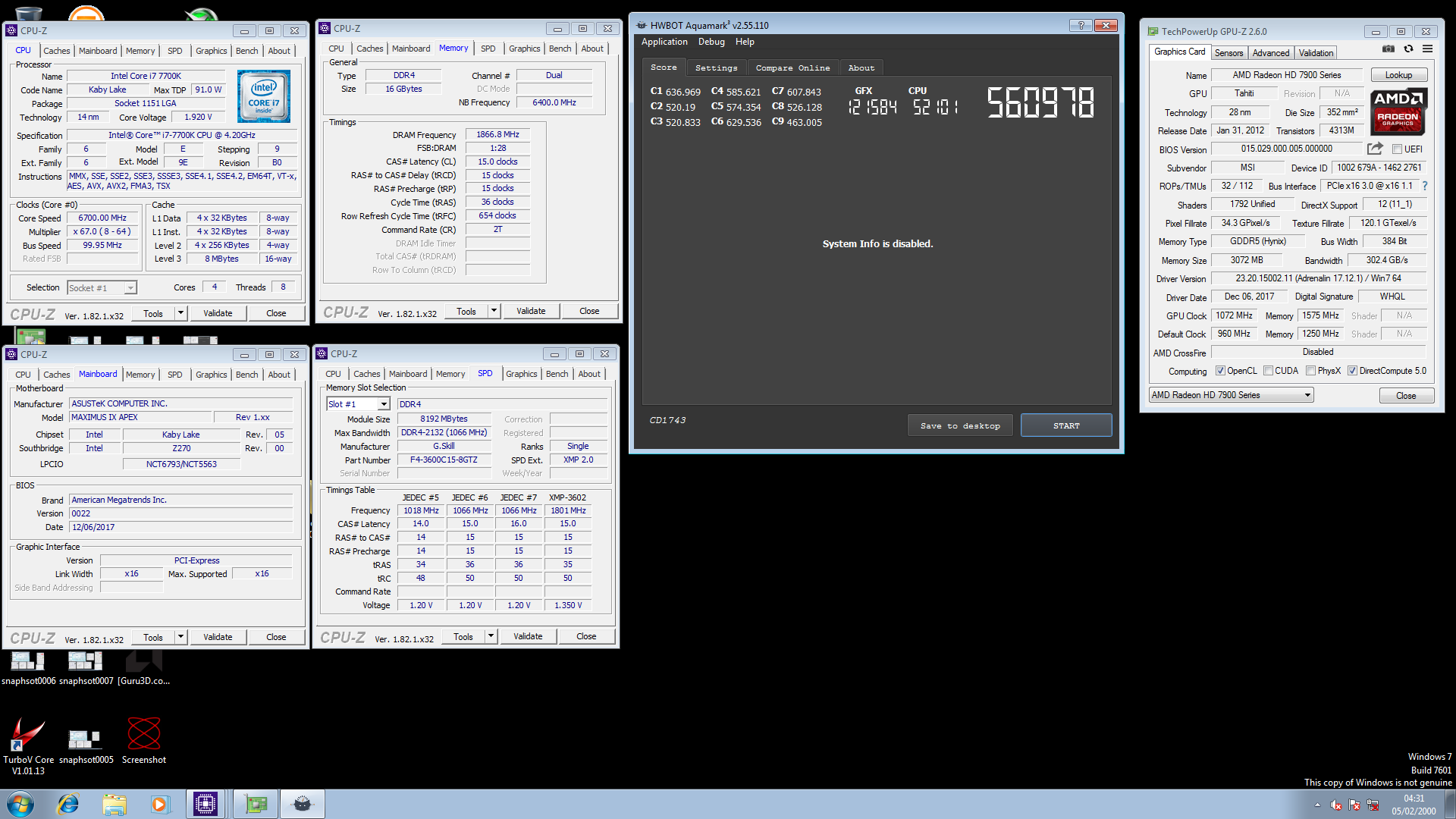Select the snaphsot0006 desktop icon

point(28,667)
